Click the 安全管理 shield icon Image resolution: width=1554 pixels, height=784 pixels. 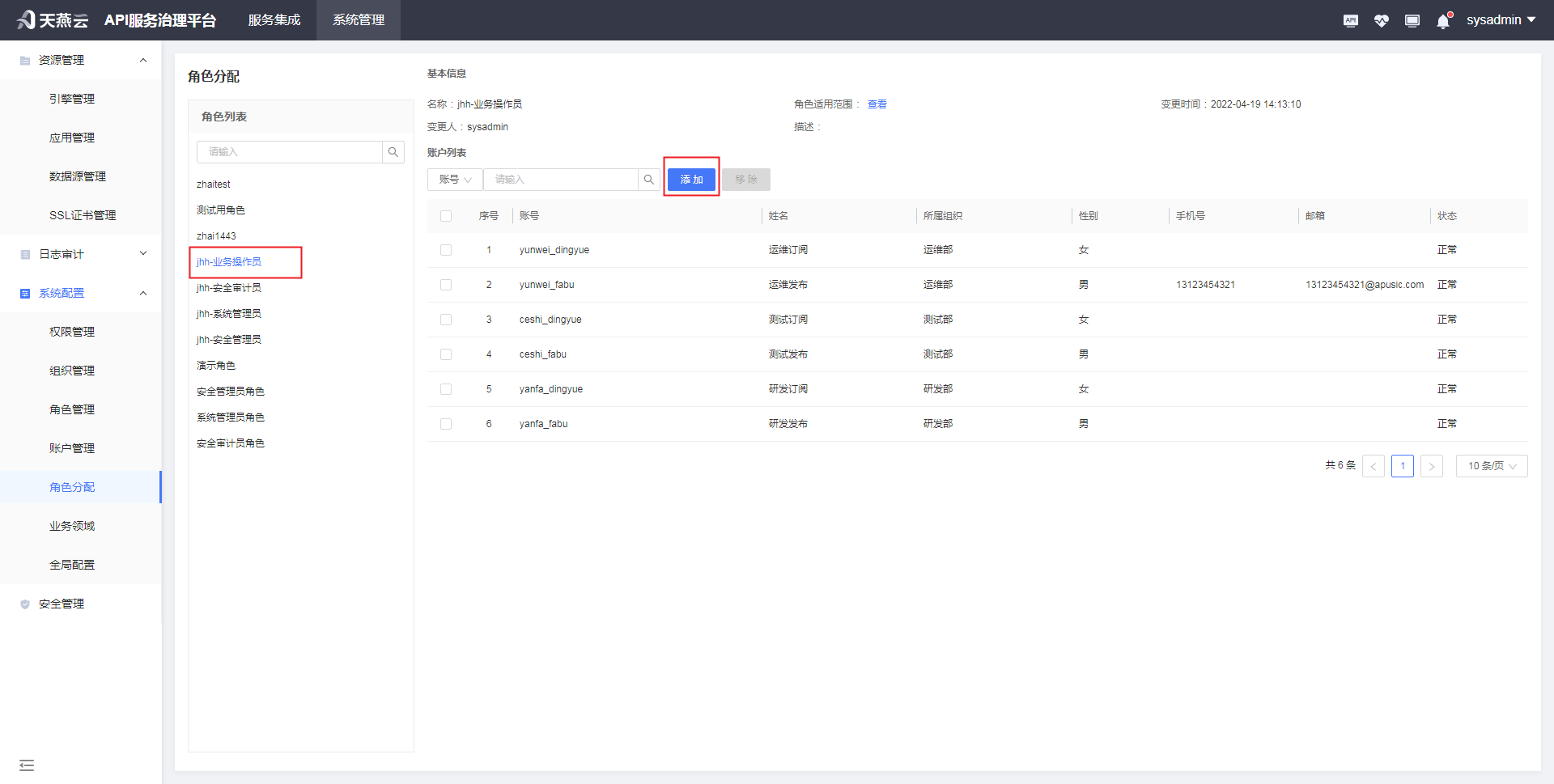pyautogui.click(x=24, y=603)
